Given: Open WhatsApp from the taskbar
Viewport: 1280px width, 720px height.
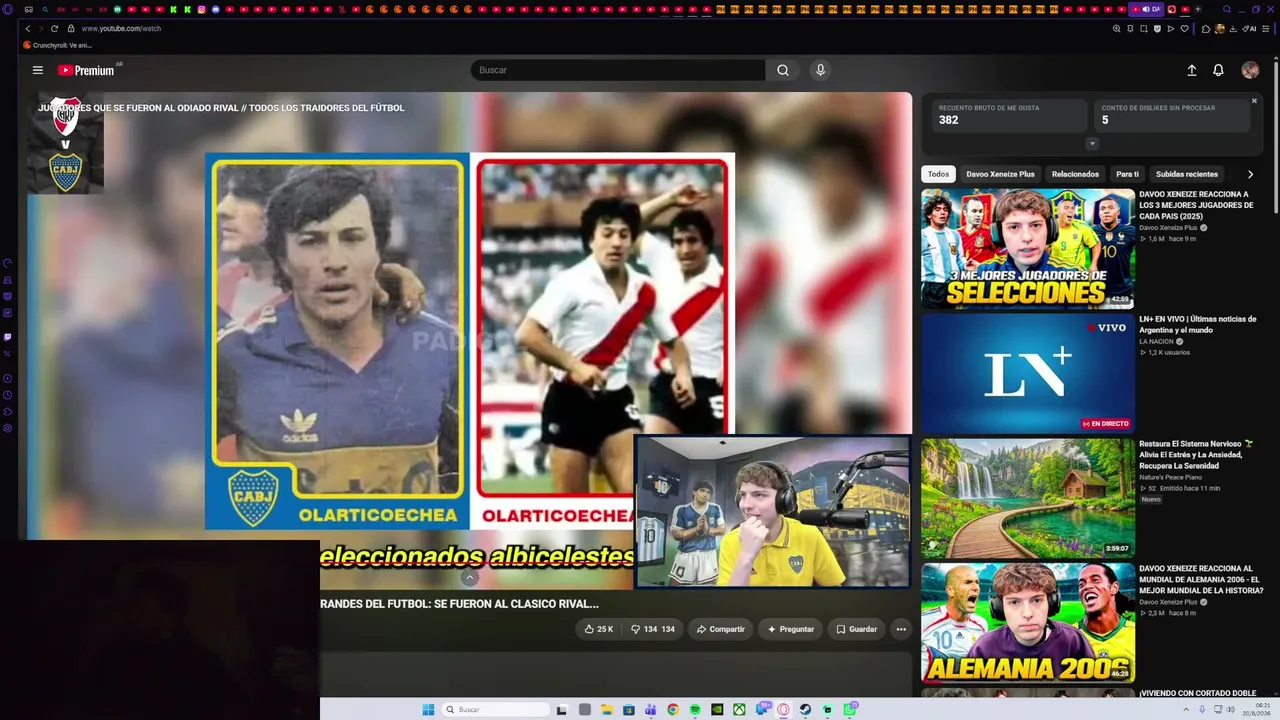Looking at the screenshot, I should click(850, 710).
